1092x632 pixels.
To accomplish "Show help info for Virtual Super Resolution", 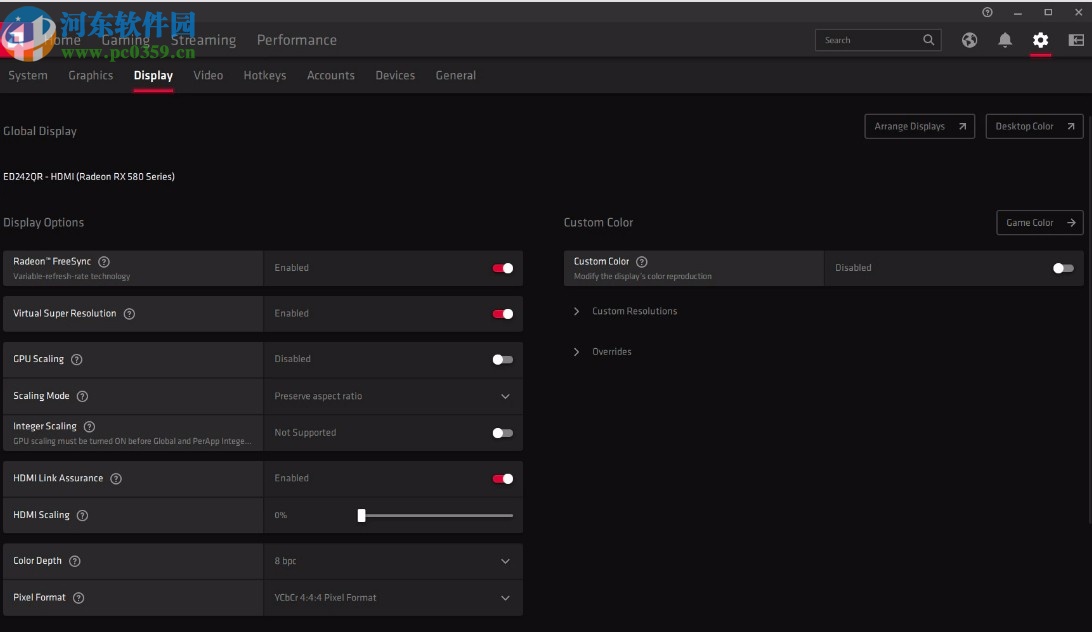I will pyautogui.click(x=129, y=314).
